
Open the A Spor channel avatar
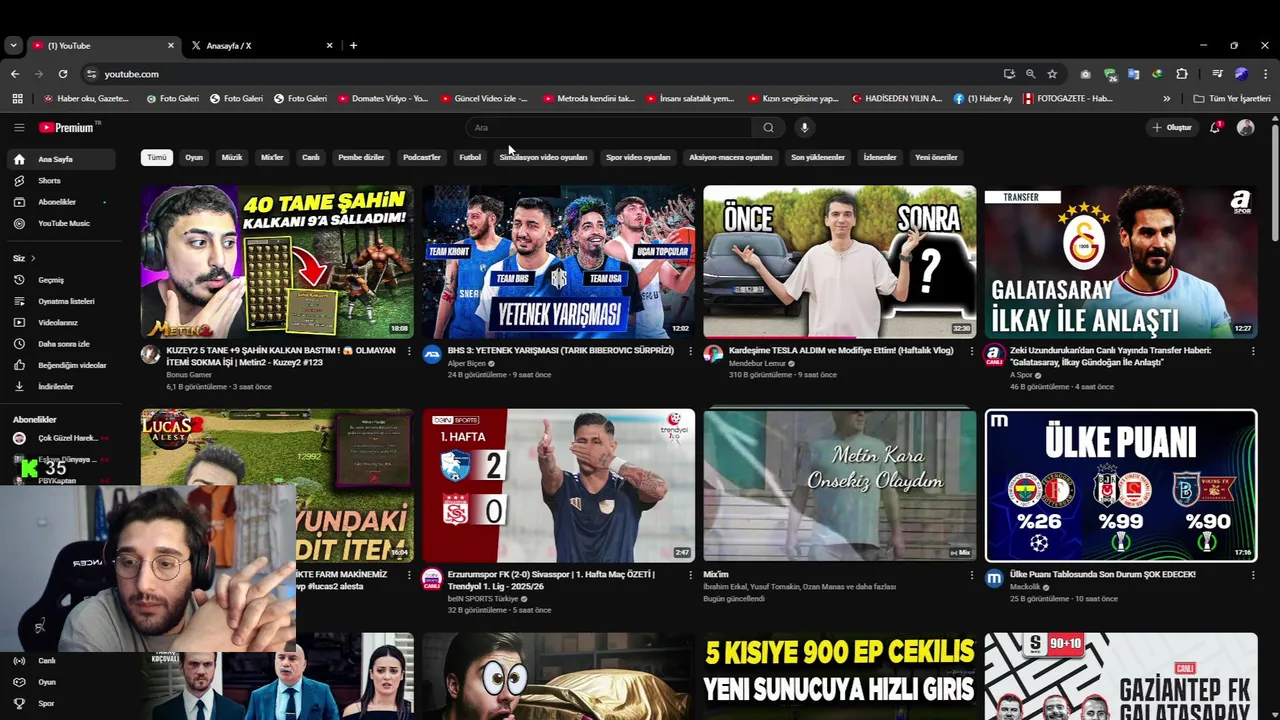click(x=994, y=354)
